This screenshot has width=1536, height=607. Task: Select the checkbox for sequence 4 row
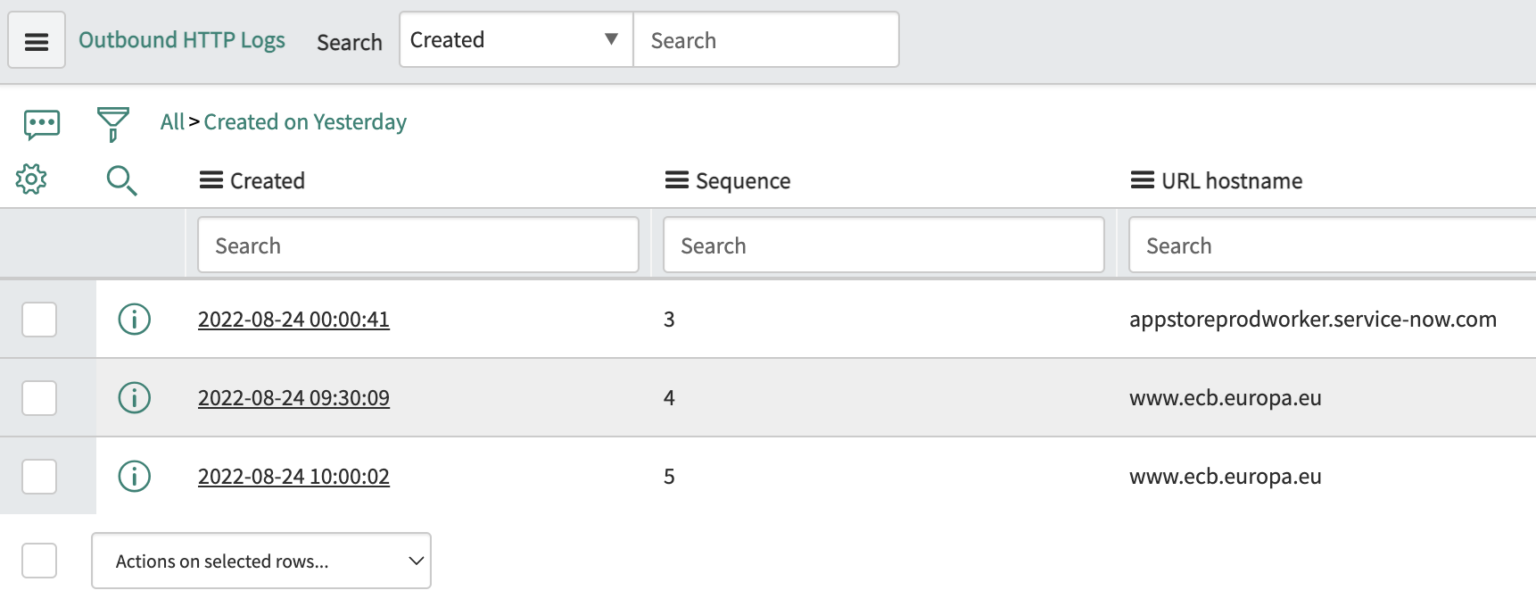coord(39,398)
